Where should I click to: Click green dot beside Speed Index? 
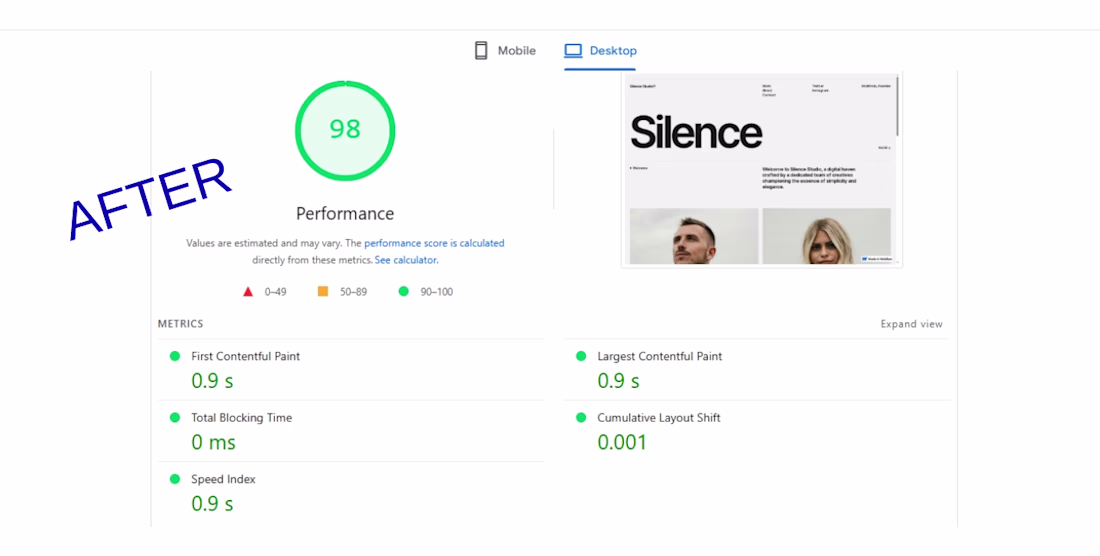175,480
